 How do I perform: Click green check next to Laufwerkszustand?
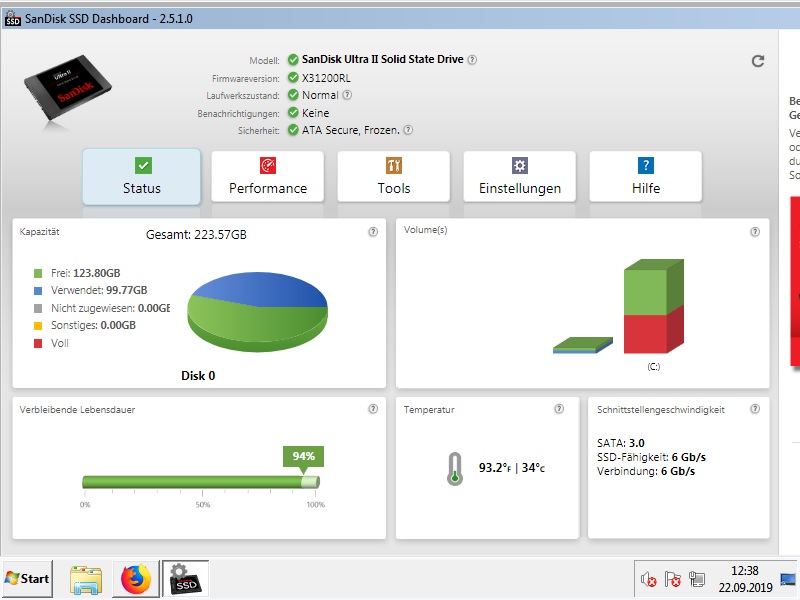pos(293,95)
